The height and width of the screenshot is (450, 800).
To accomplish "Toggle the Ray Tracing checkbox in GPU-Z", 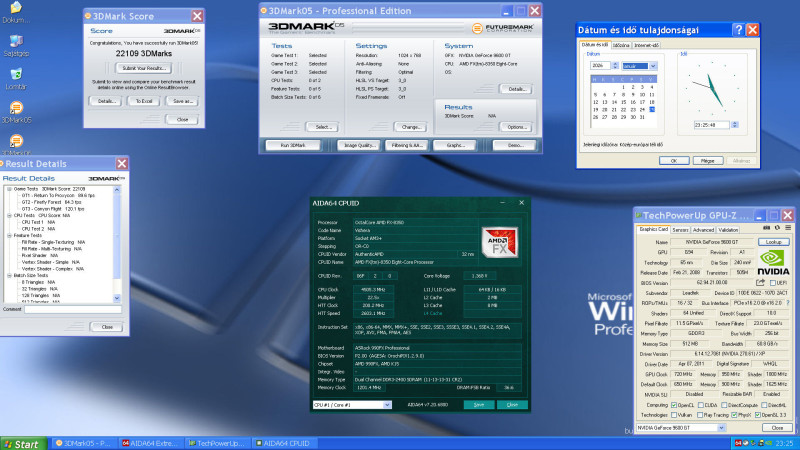I will coord(701,415).
